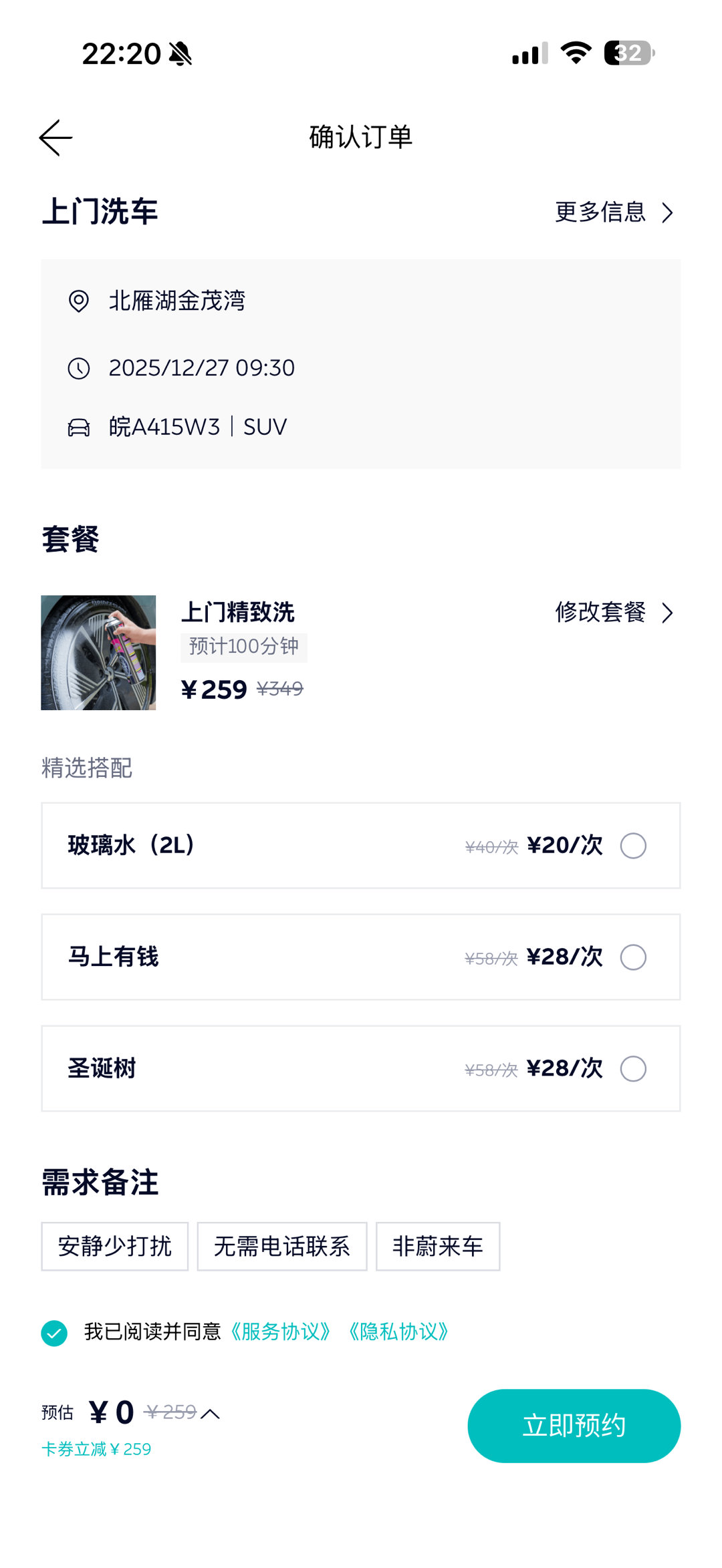Uncheck the agreement checkbox
Image resolution: width=722 pixels, height=1568 pixels.
tap(54, 1333)
